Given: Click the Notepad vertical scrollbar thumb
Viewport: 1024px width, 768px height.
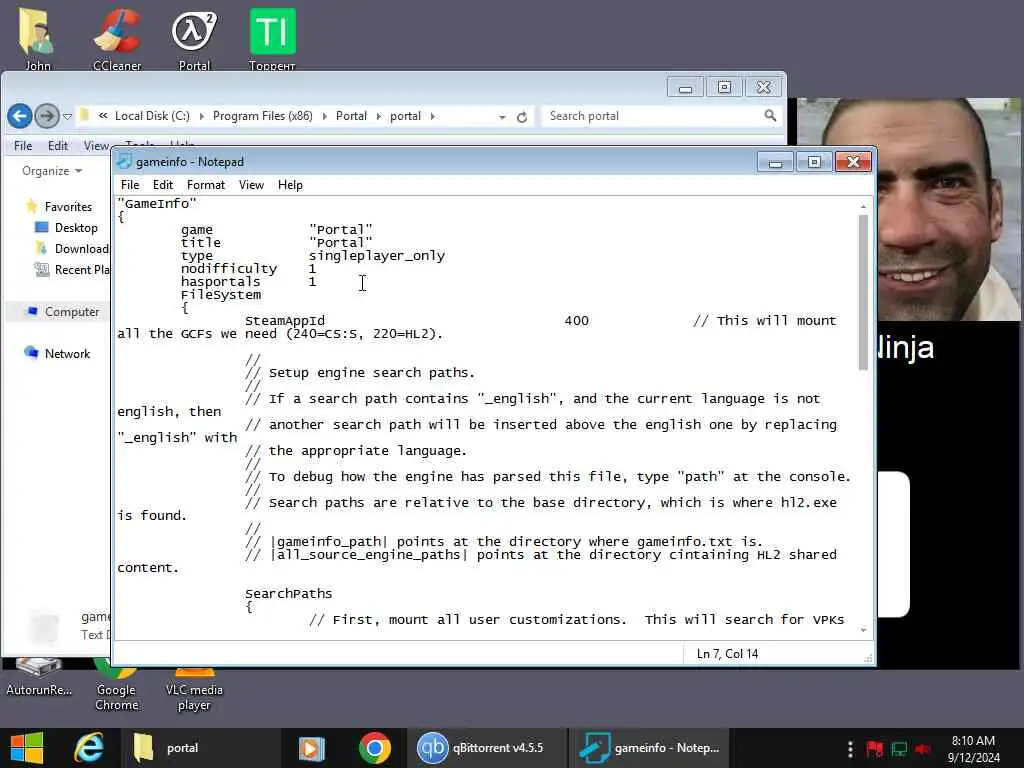Looking at the screenshot, I should pyautogui.click(x=863, y=293).
